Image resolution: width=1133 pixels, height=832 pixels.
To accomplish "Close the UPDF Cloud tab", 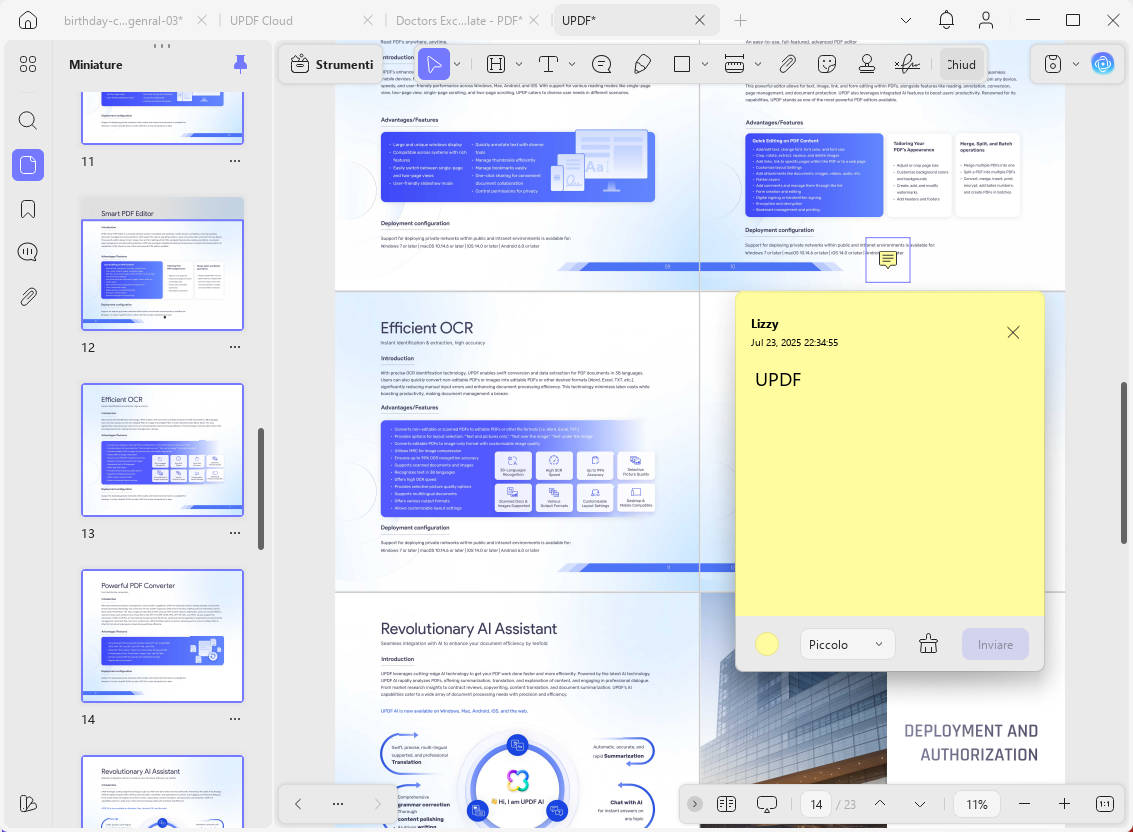I will (368, 20).
